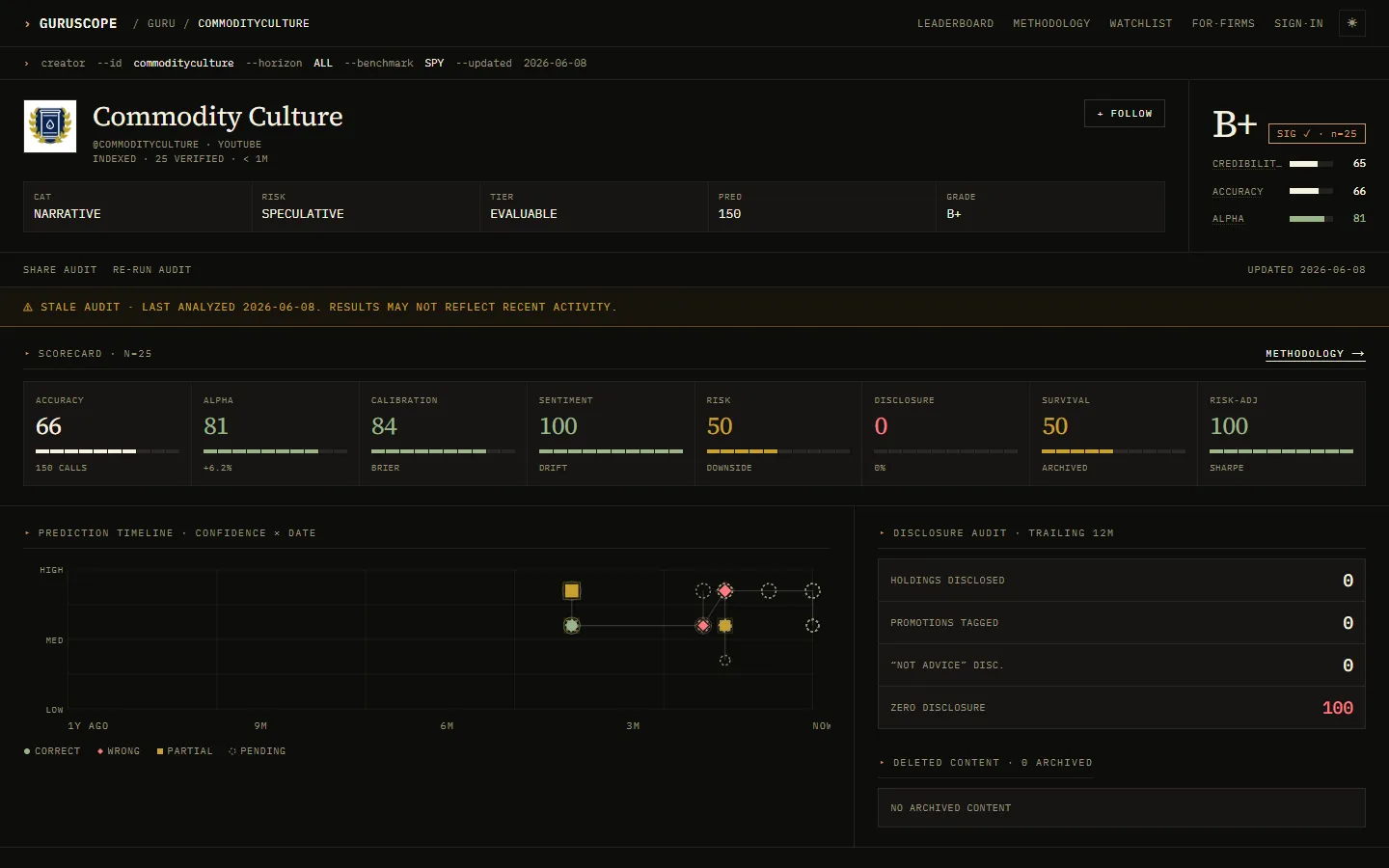The width and height of the screenshot is (1389, 868).
Task: Click the PROMOTIONS TAGGED row
Action: (x=1122, y=623)
